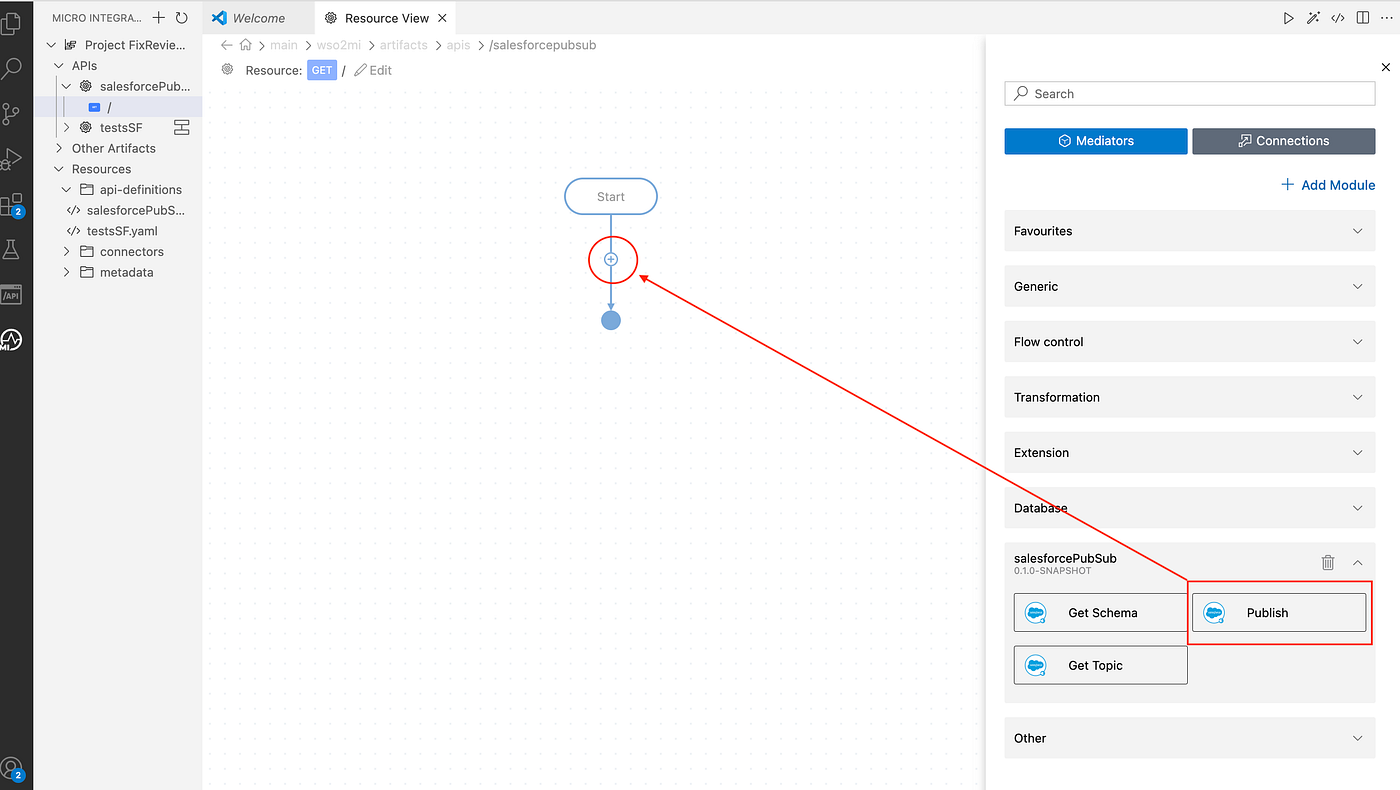Expand the Transformation section
This screenshot has width=1400, height=790.
(1190, 397)
